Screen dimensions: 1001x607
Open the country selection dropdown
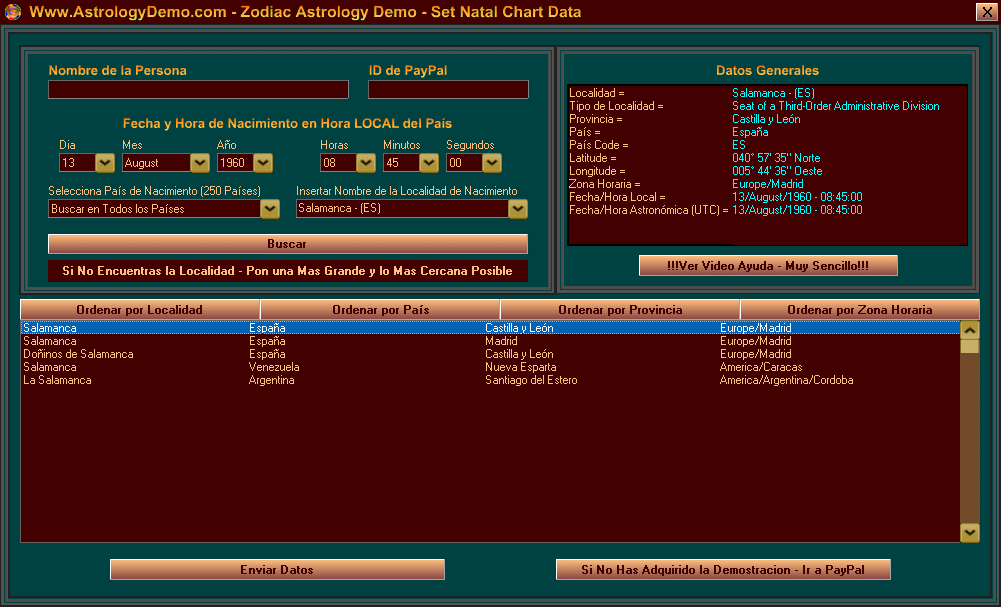click(x=270, y=209)
